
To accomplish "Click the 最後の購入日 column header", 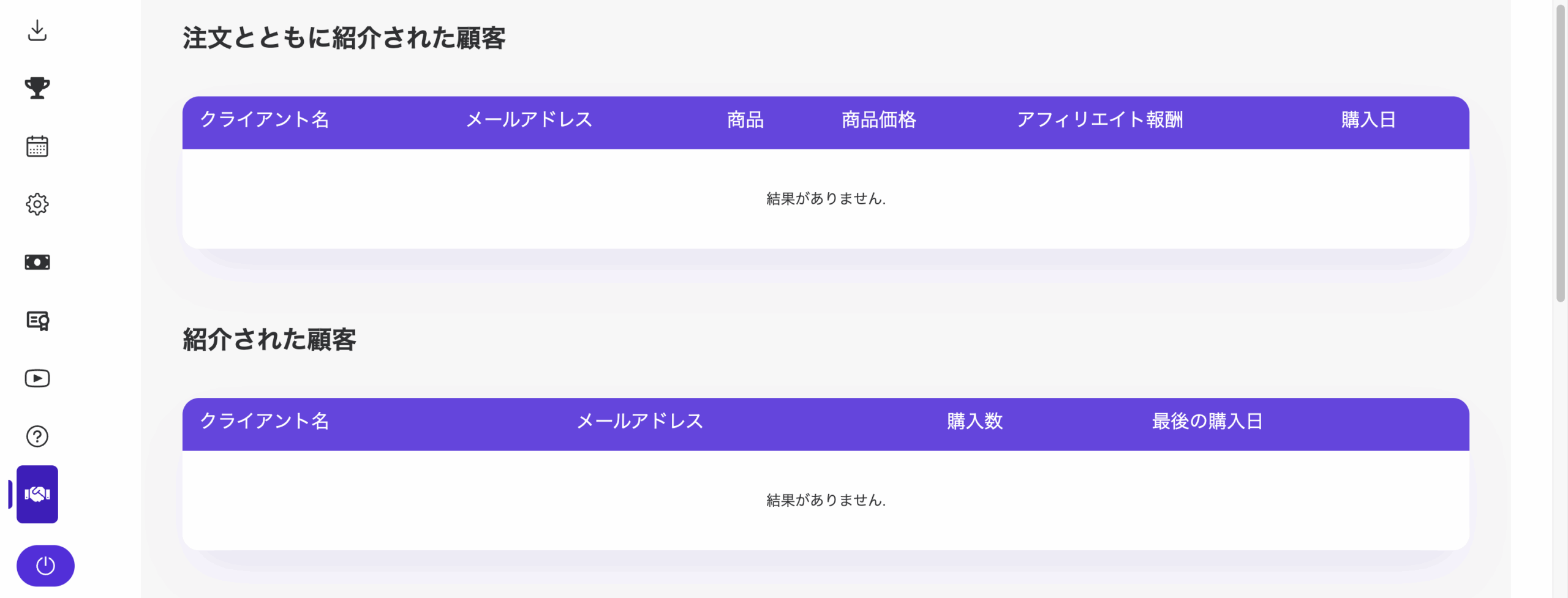I will [x=1207, y=421].
